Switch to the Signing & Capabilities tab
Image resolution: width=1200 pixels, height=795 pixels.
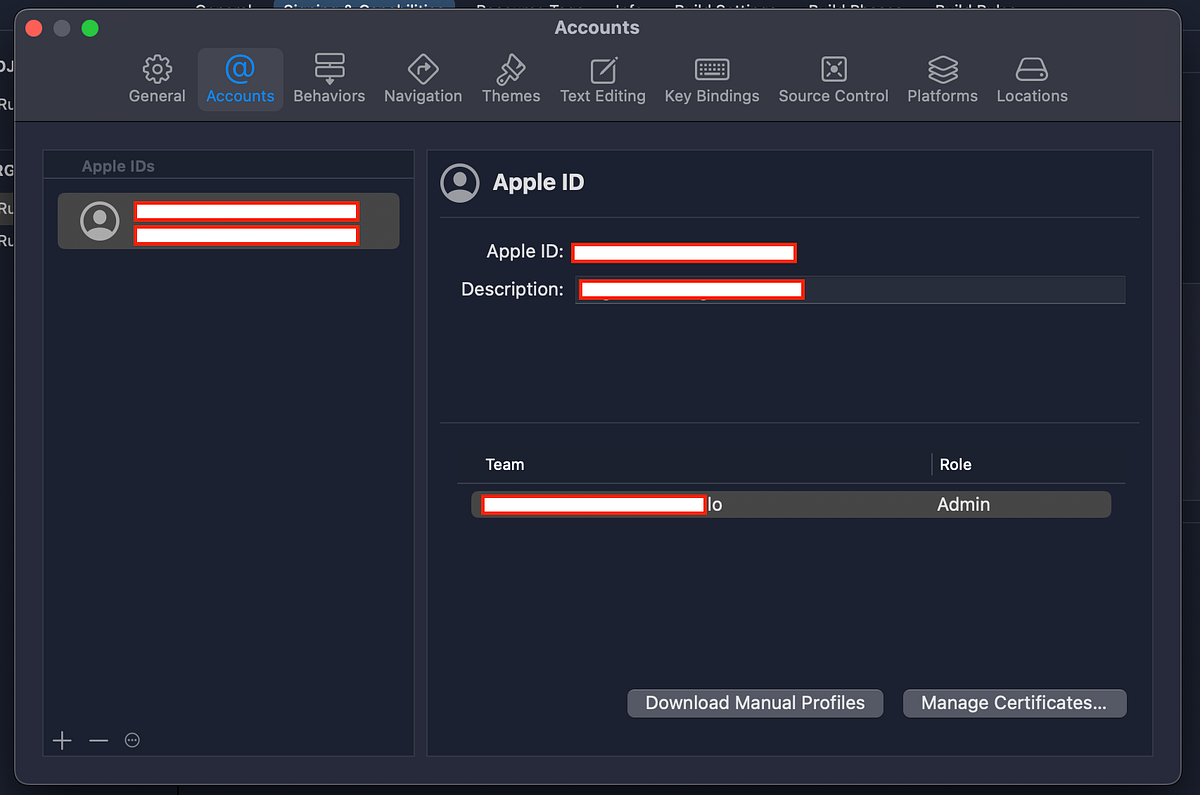click(x=363, y=4)
